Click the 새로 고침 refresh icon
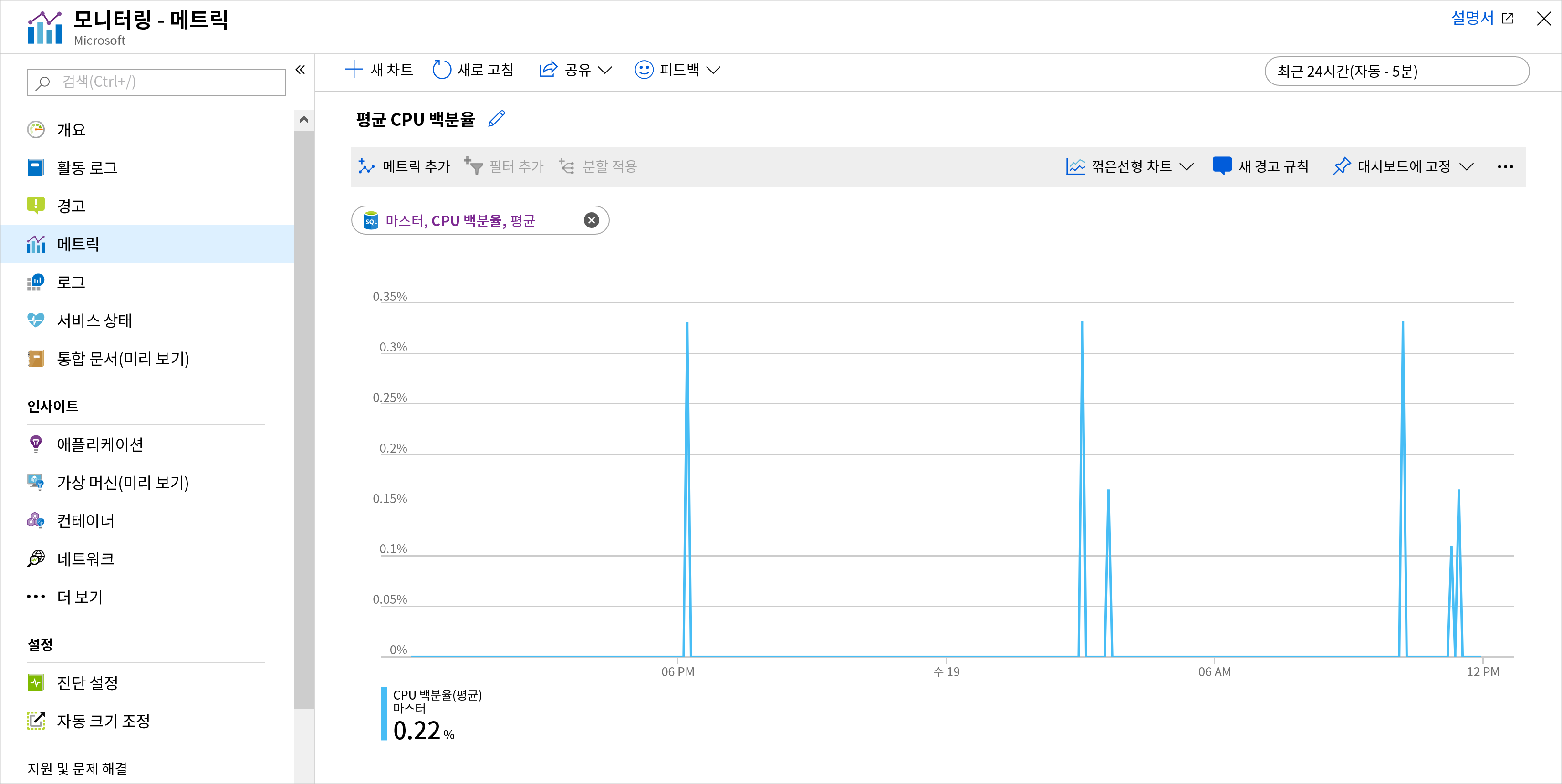The width and height of the screenshot is (1562, 784). [441, 70]
